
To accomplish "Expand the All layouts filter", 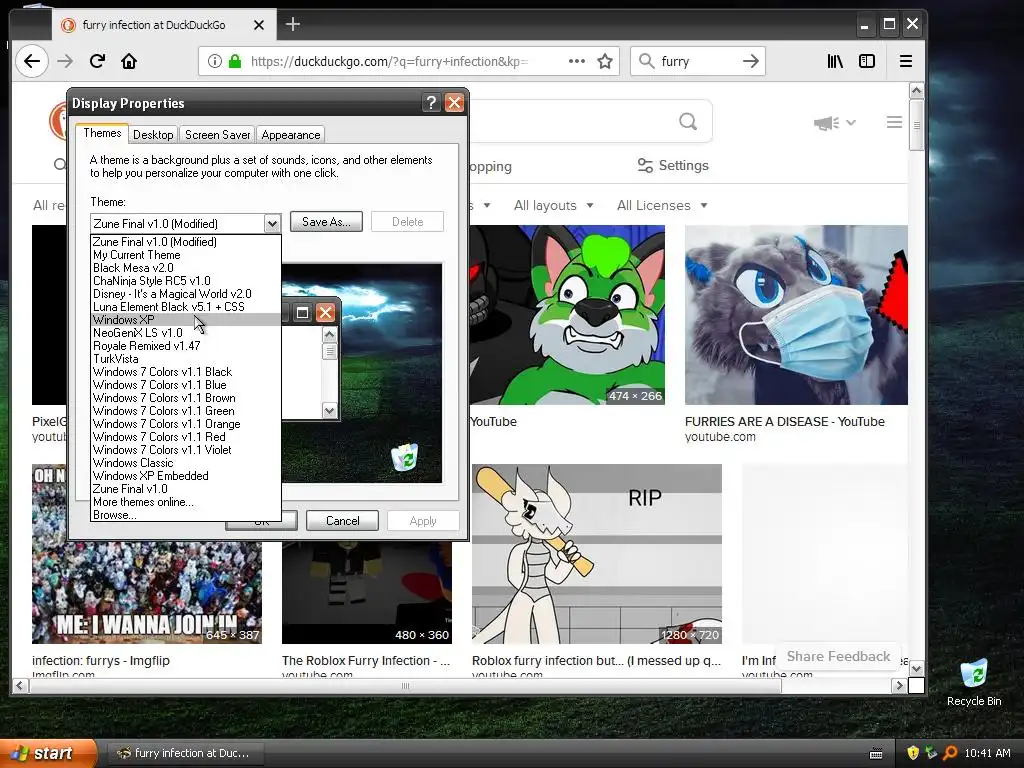I will click(553, 205).
